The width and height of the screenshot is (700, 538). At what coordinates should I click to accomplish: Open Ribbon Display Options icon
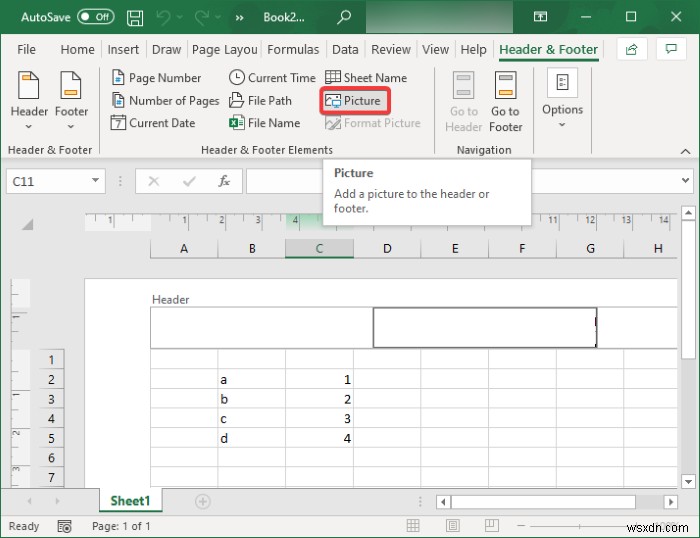point(540,17)
